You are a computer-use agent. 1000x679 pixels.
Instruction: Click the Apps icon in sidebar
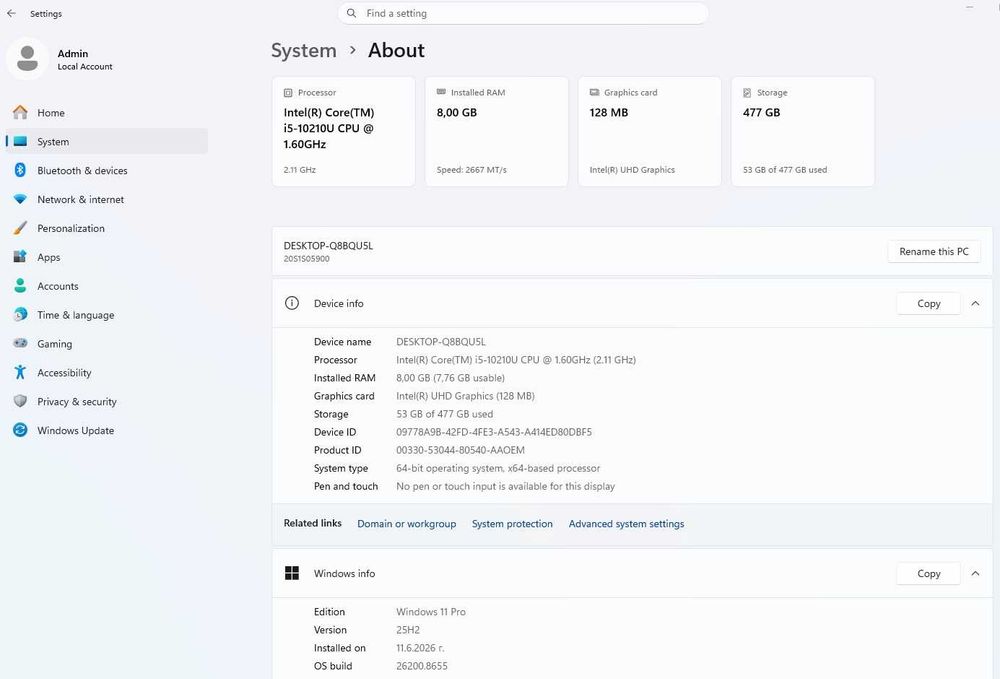(x=20, y=257)
